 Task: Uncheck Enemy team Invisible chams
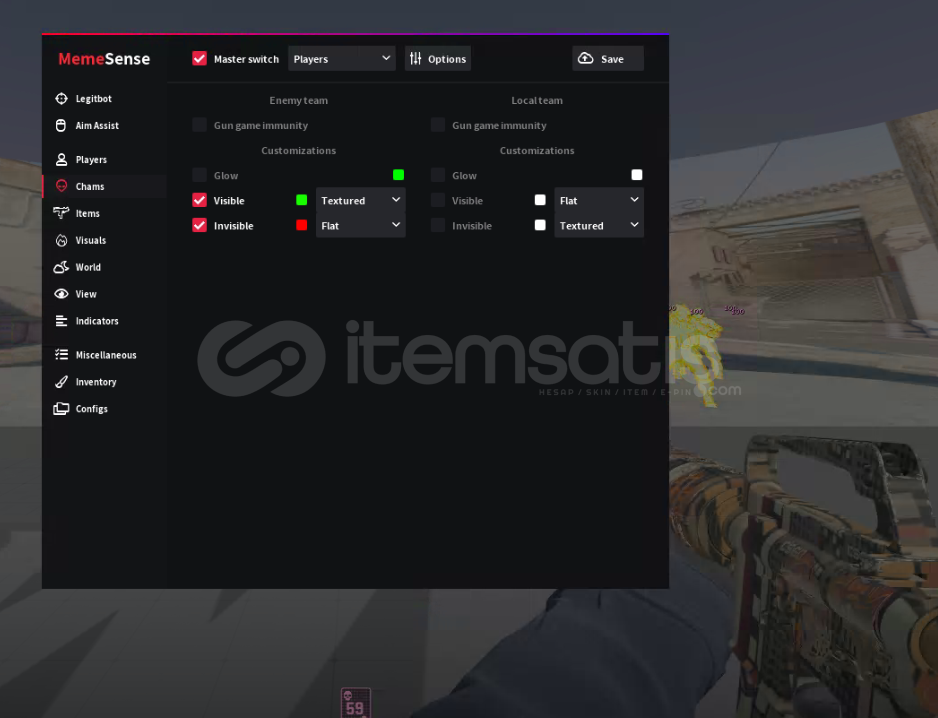199,226
